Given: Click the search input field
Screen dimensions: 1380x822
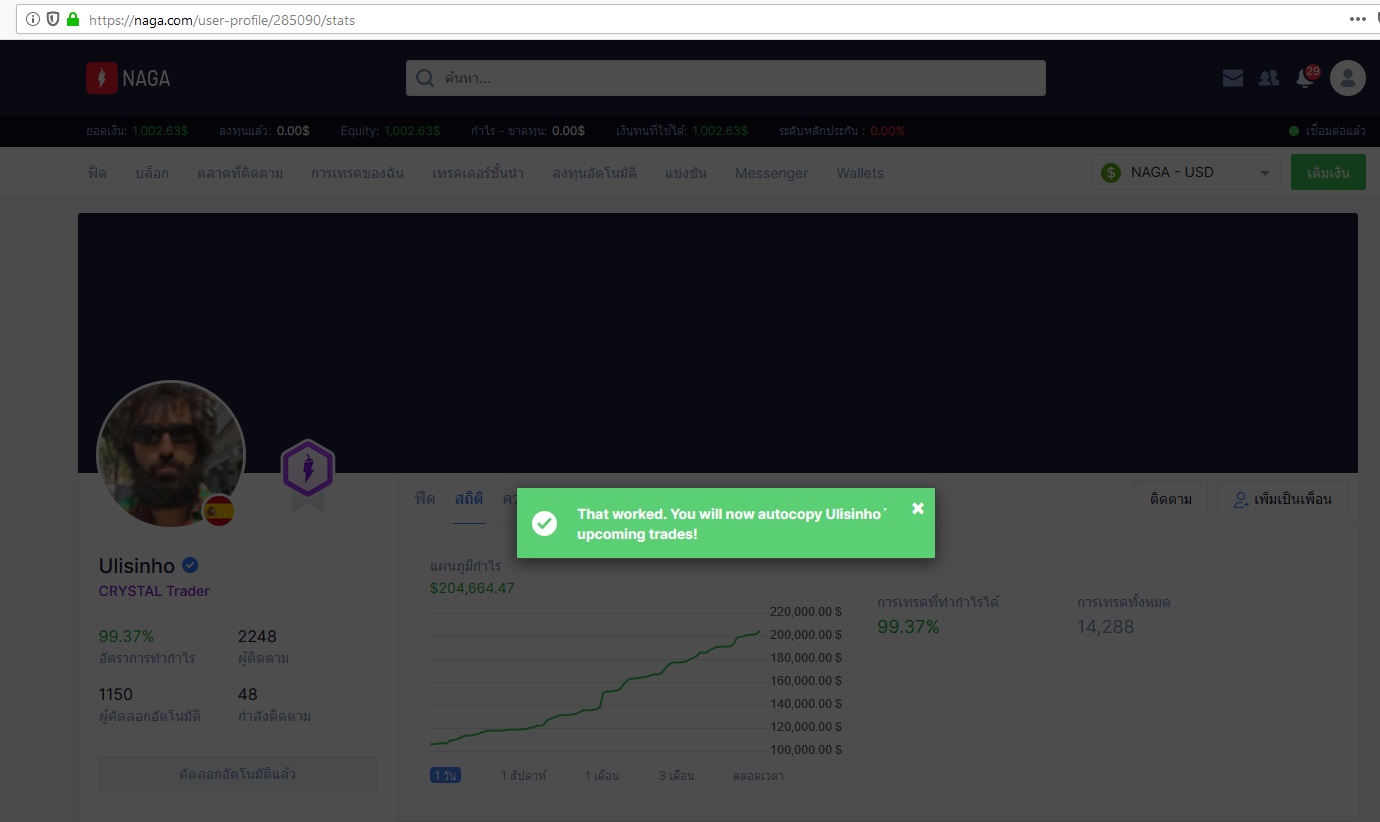Looking at the screenshot, I should (x=726, y=78).
